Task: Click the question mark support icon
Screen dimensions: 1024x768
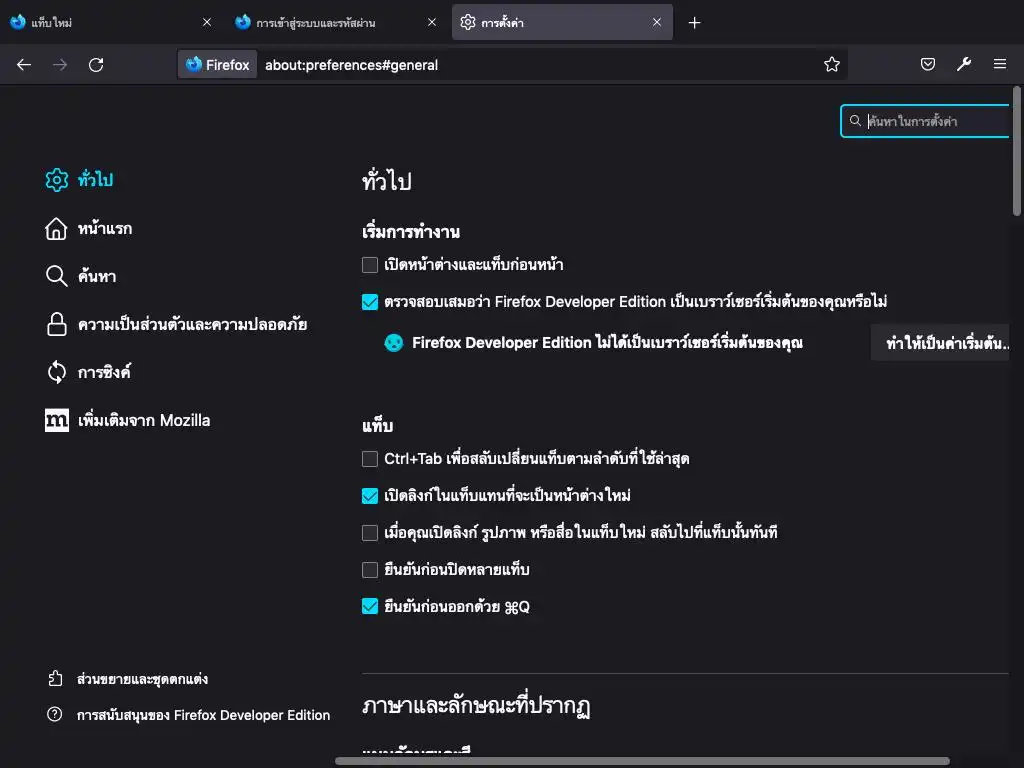Action: pyautogui.click(x=55, y=714)
